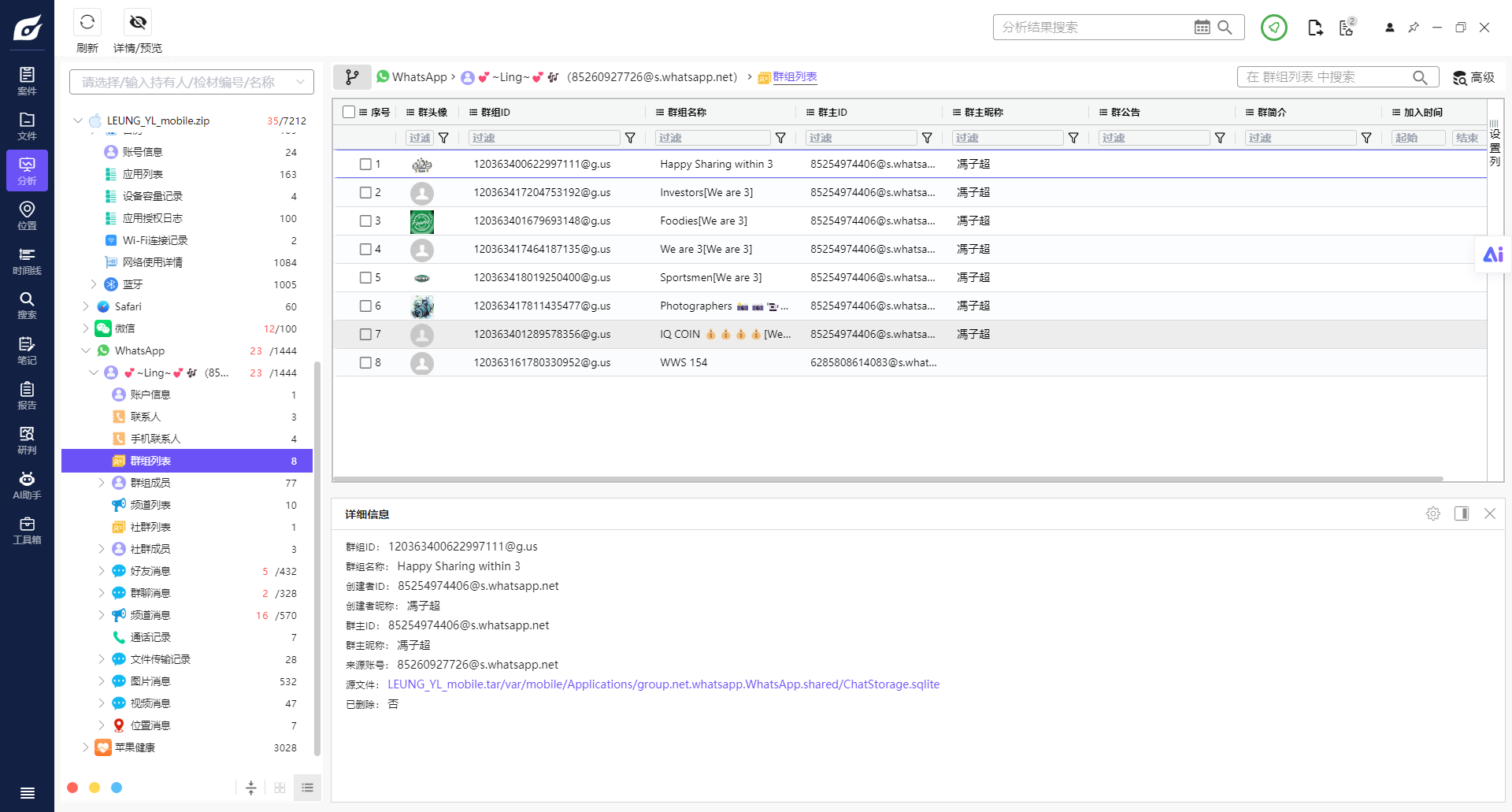Open the 设置列 column settings
1512x812 pixels.
1495,144
